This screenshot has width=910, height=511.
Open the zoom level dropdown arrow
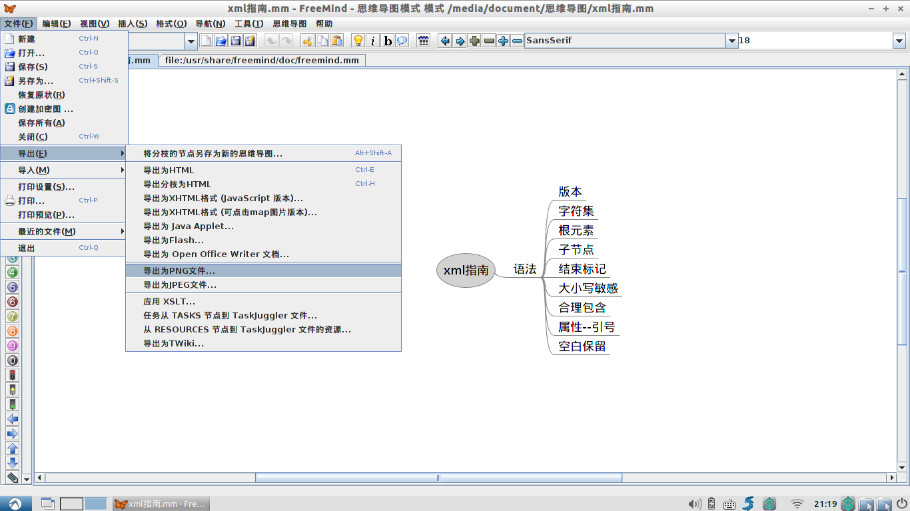tap(190, 41)
